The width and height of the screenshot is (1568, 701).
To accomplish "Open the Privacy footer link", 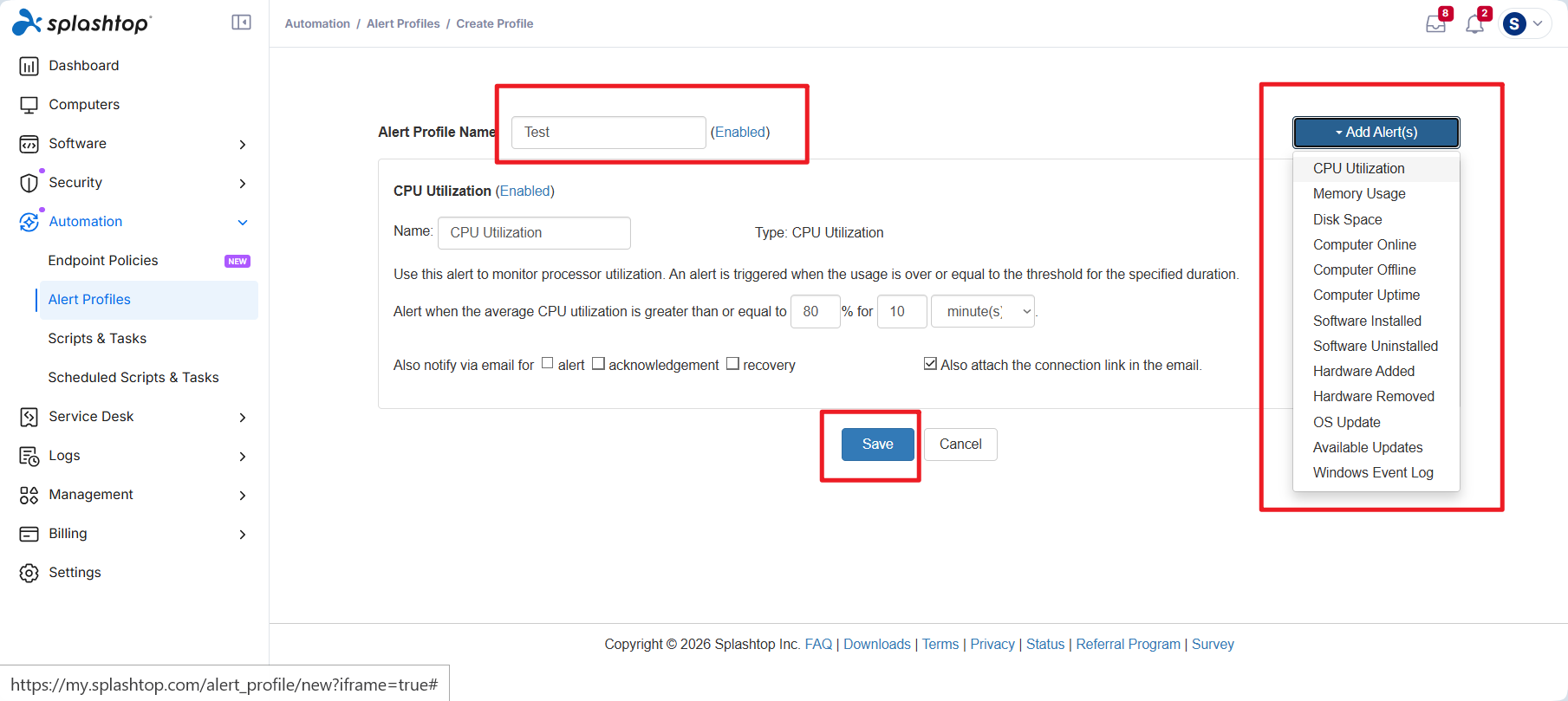I will click(992, 644).
